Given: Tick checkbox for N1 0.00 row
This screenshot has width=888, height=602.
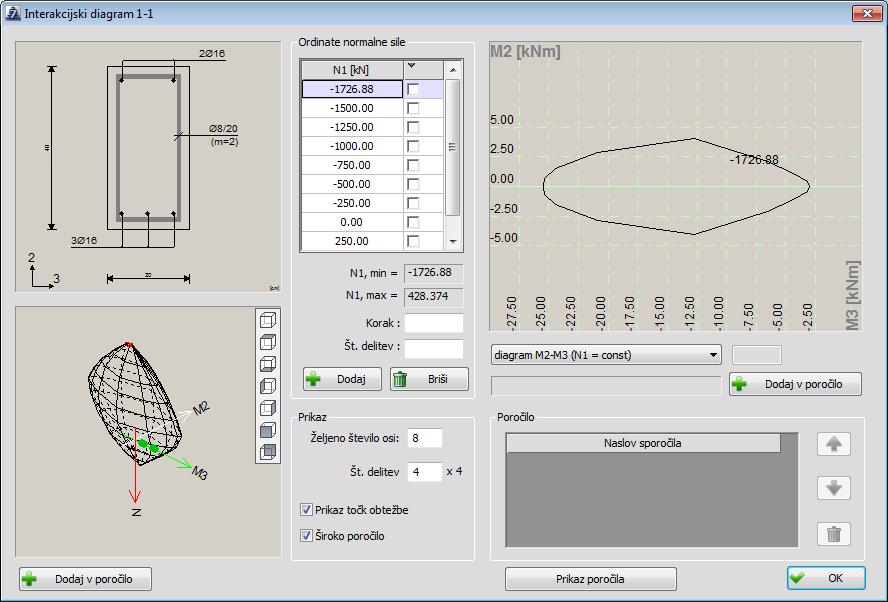Looking at the screenshot, I should pos(413,222).
